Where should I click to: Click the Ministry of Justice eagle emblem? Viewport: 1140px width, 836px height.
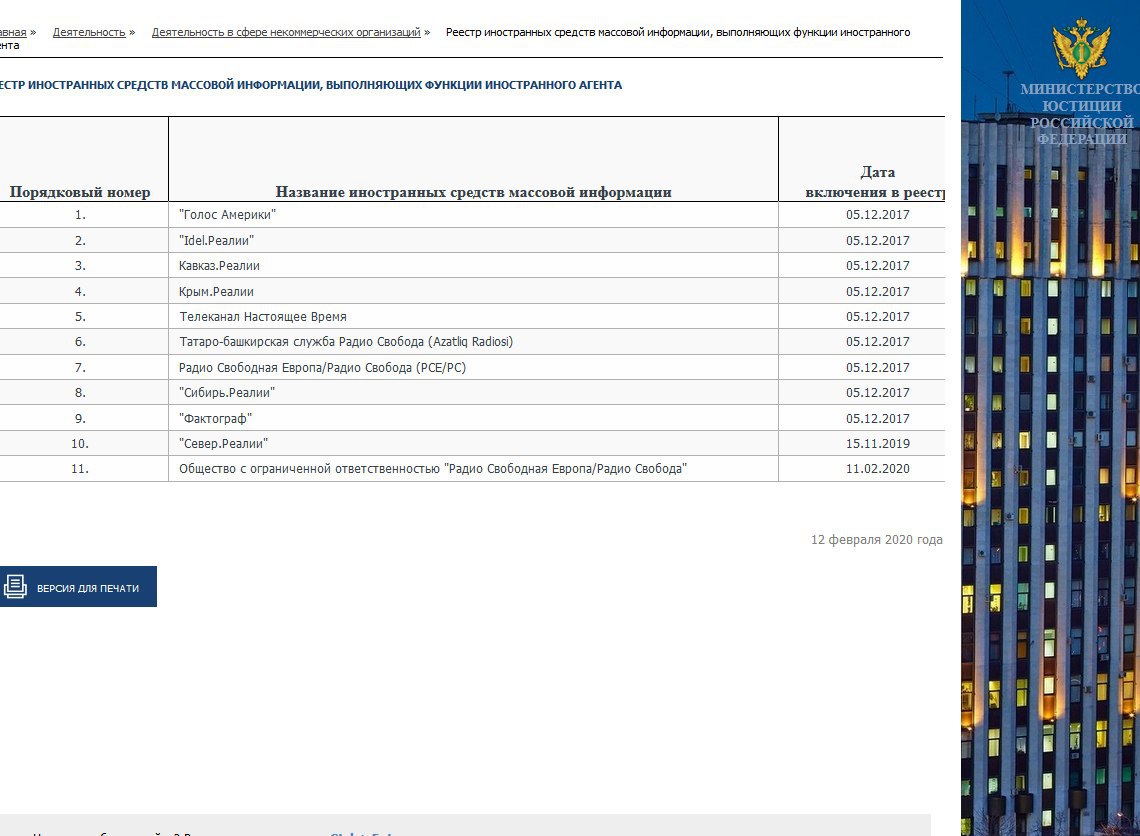pyautogui.click(x=1082, y=49)
